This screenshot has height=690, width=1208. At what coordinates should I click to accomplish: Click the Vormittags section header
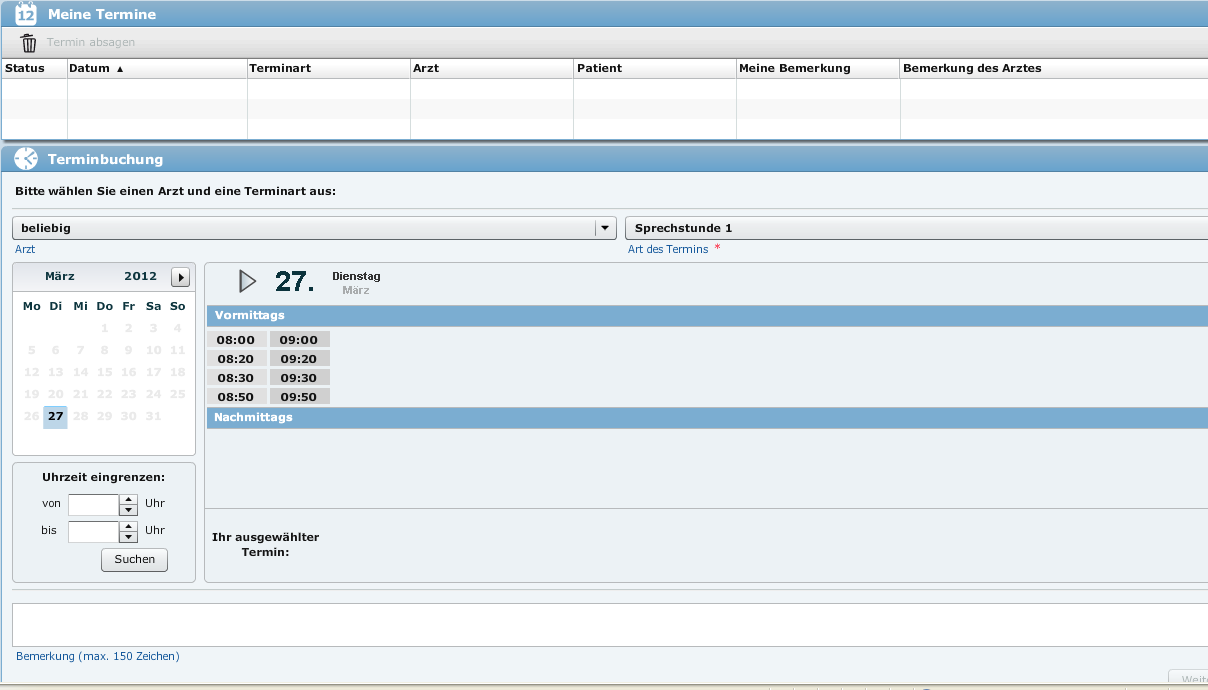click(707, 316)
